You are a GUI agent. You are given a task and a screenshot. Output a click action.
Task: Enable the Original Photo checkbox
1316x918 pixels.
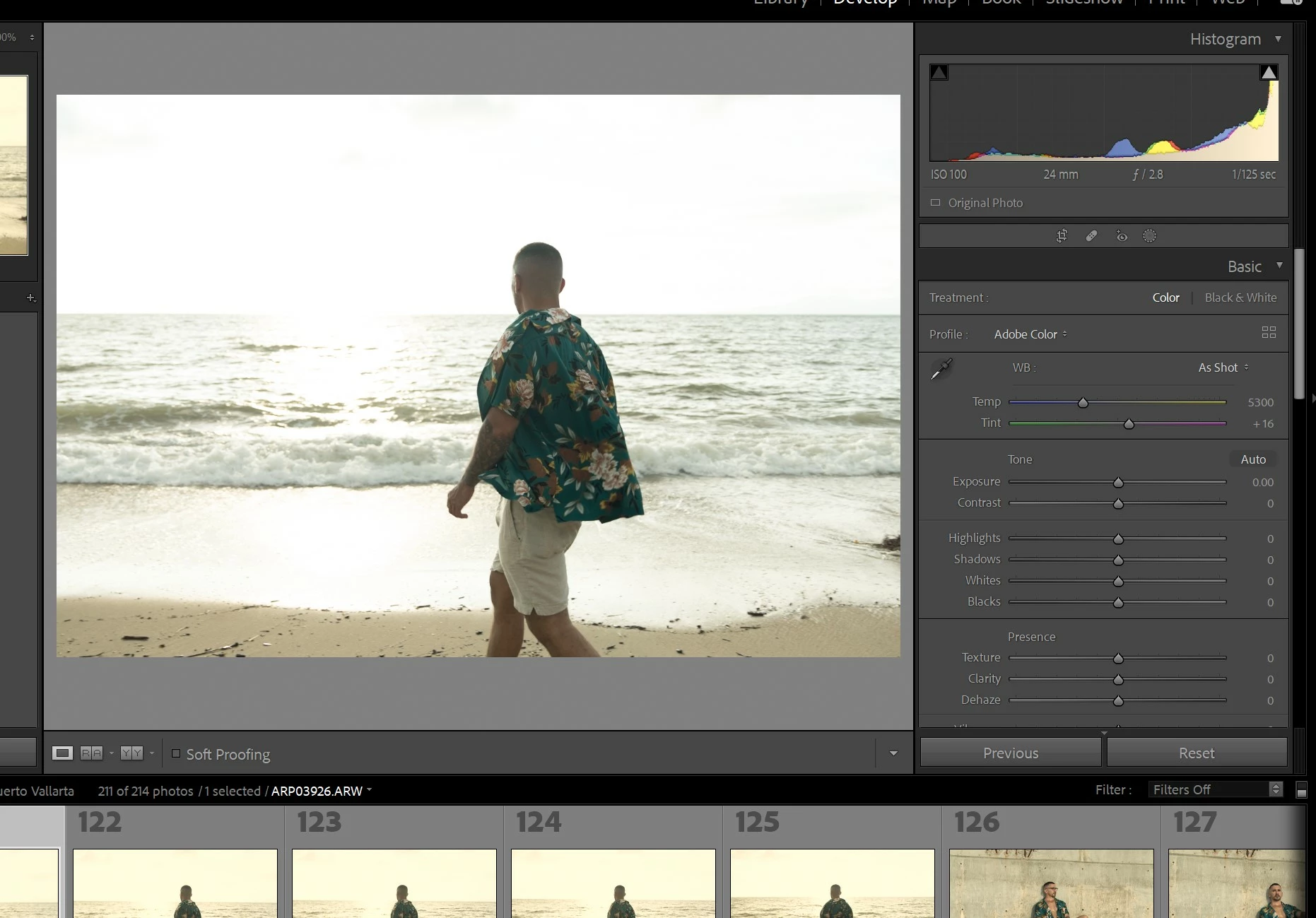[936, 203]
